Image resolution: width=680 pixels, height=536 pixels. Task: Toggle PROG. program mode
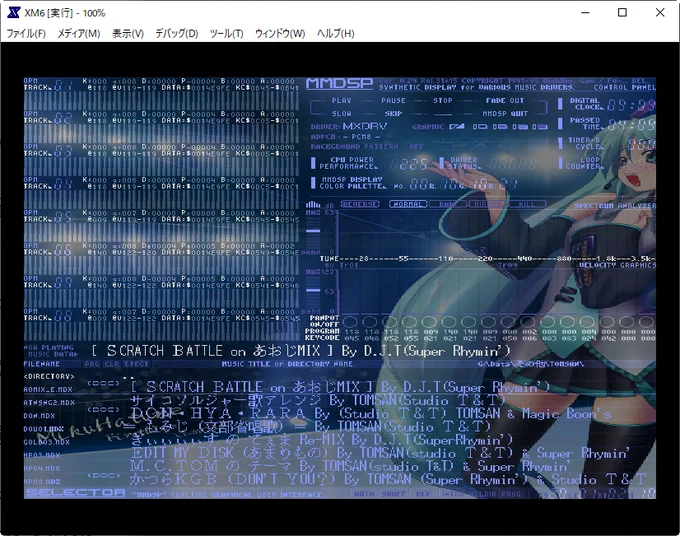pos(513,494)
